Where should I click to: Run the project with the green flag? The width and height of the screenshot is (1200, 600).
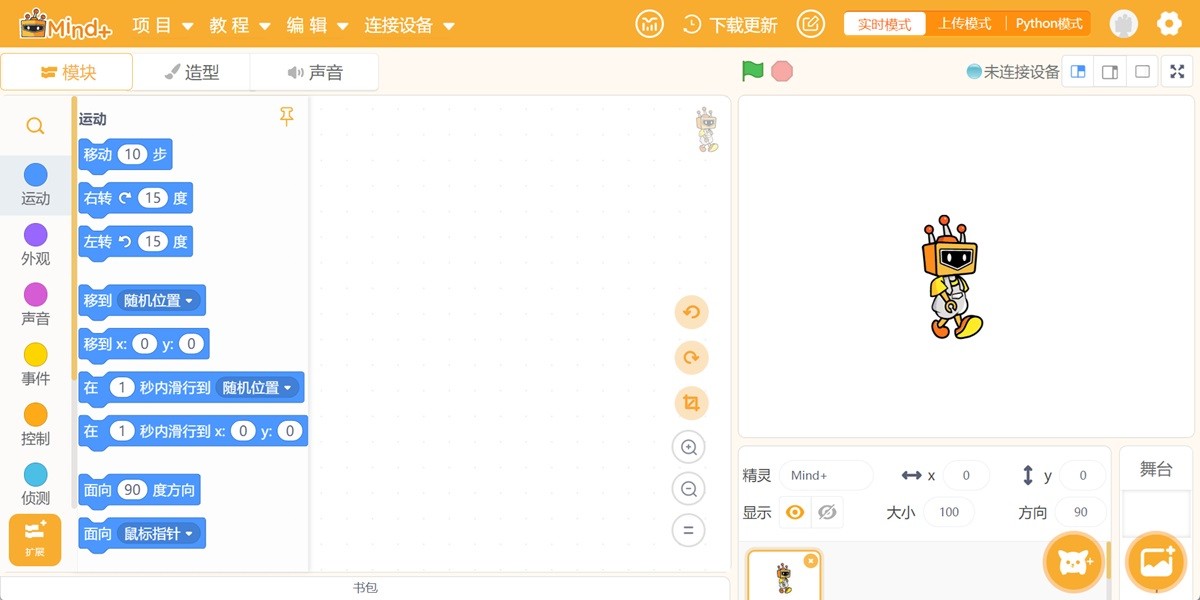tap(753, 71)
